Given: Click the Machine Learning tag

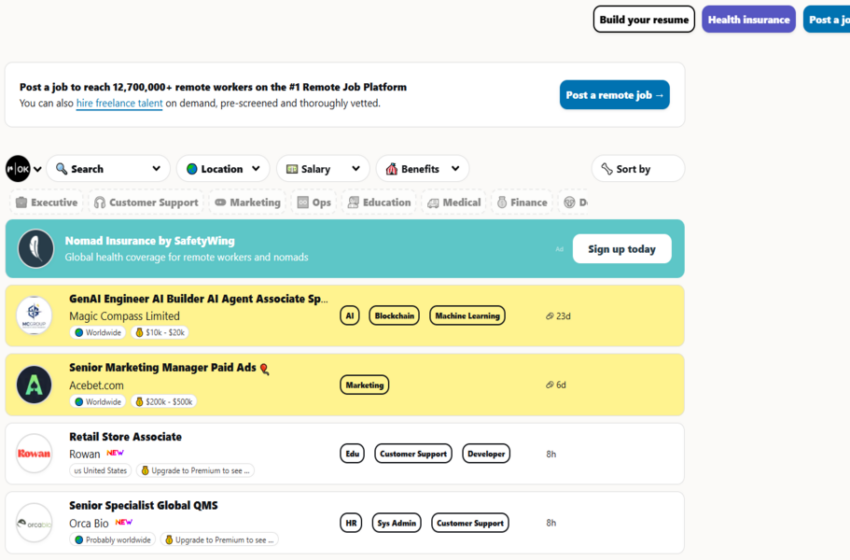Looking at the screenshot, I should (x=467, y=316).
